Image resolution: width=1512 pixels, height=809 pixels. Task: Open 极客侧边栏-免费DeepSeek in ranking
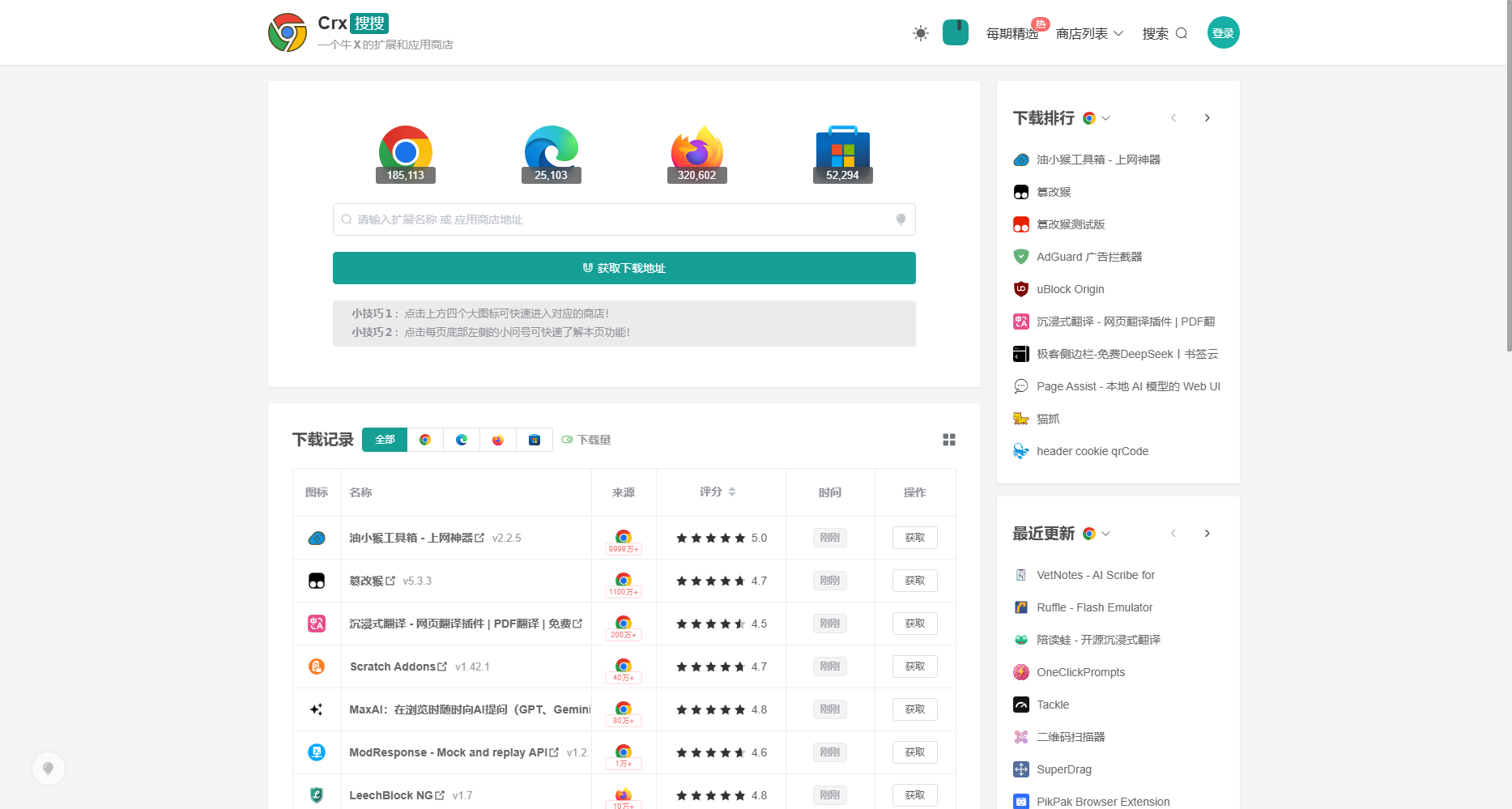tap(1127, 354)
